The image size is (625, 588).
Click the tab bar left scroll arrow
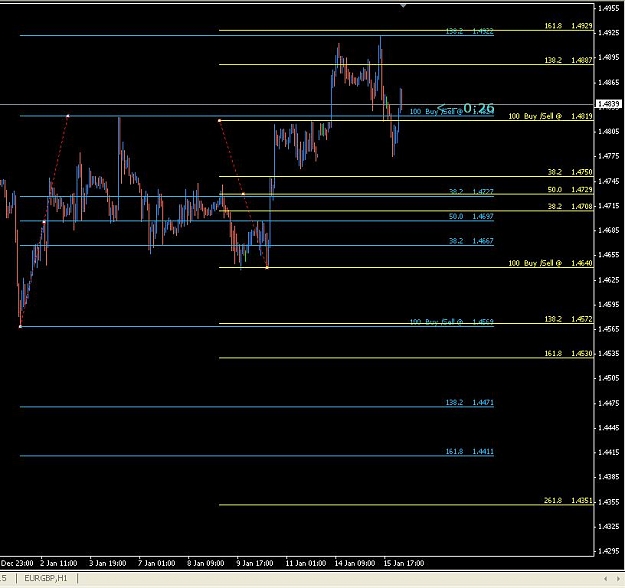pyautogui.click(x=605, y=578)
